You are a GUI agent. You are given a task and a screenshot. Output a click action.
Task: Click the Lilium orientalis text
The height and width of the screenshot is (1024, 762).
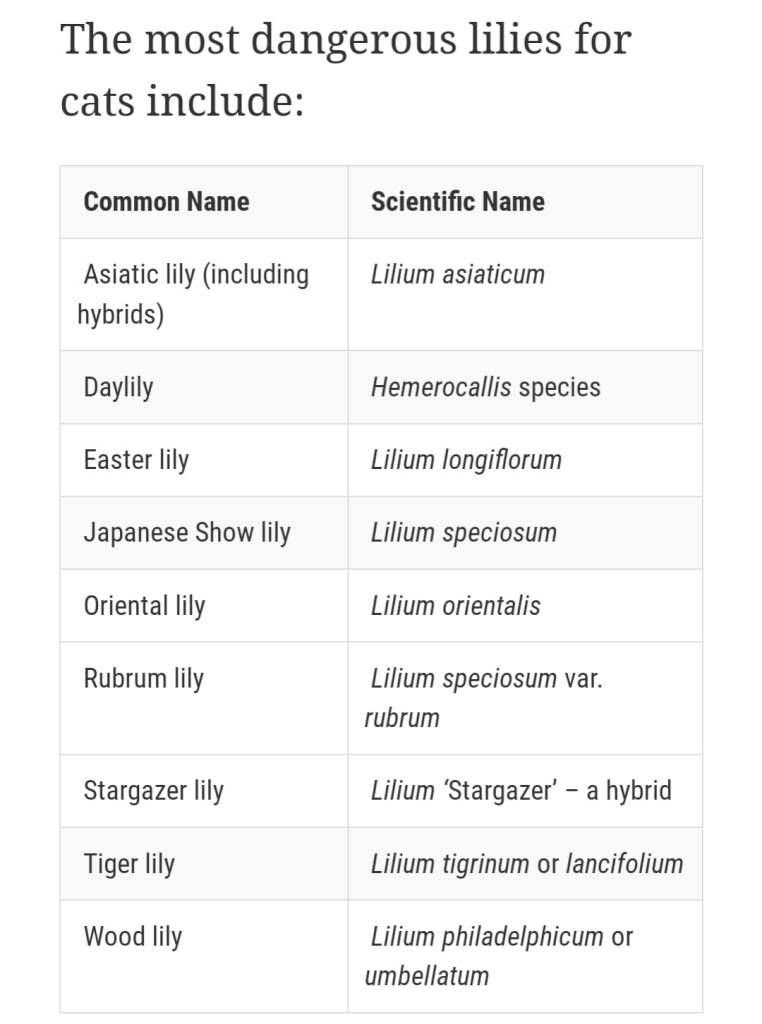pyautogui.click(x=455, y=606)
